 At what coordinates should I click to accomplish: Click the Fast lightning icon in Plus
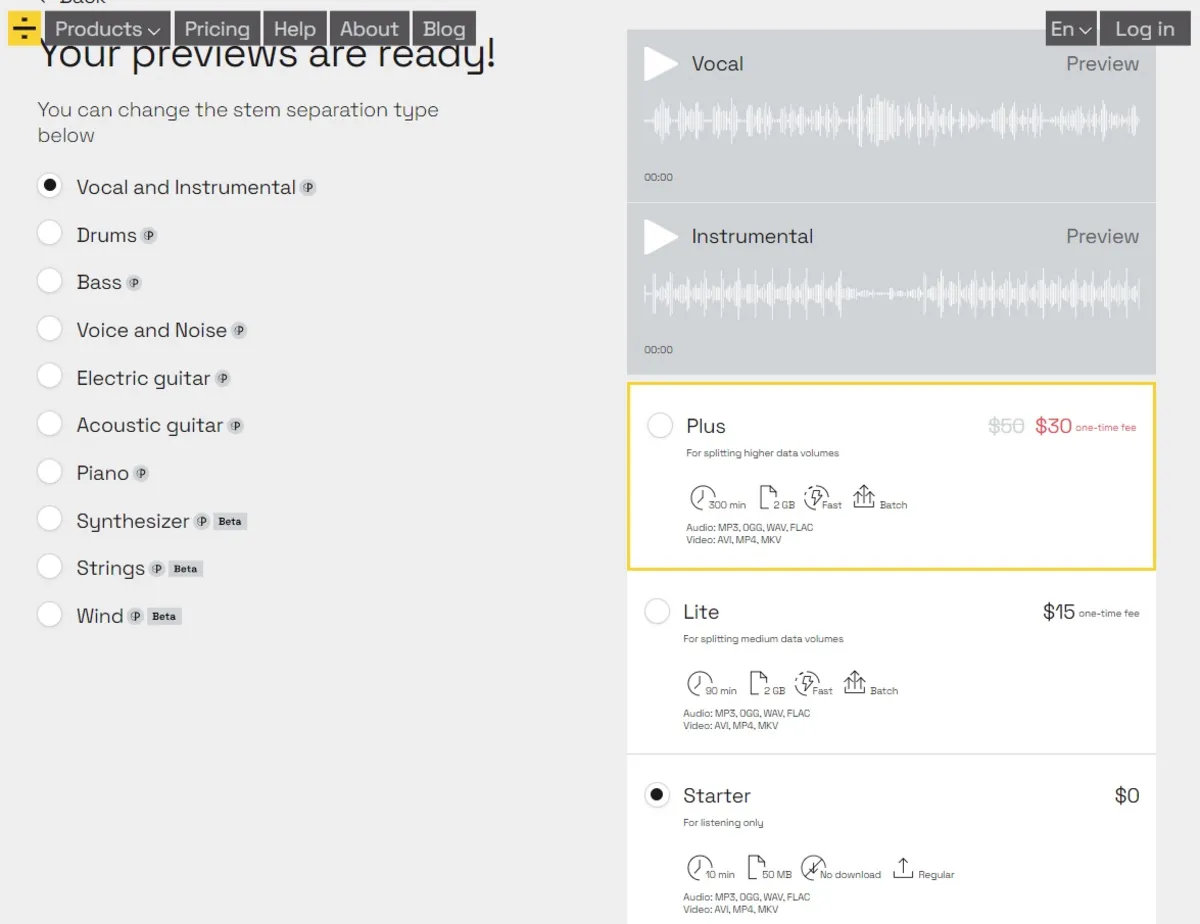[817, 497]
